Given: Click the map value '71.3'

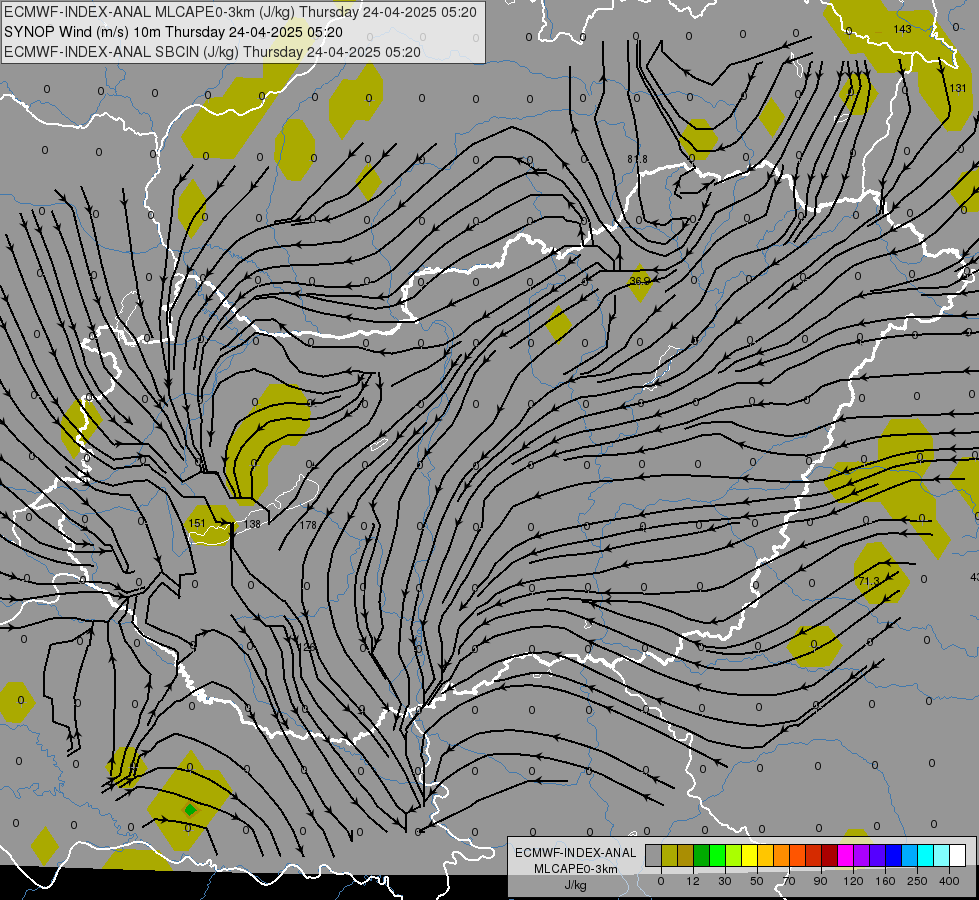Looking at the screenshot, I should [869, 581].
